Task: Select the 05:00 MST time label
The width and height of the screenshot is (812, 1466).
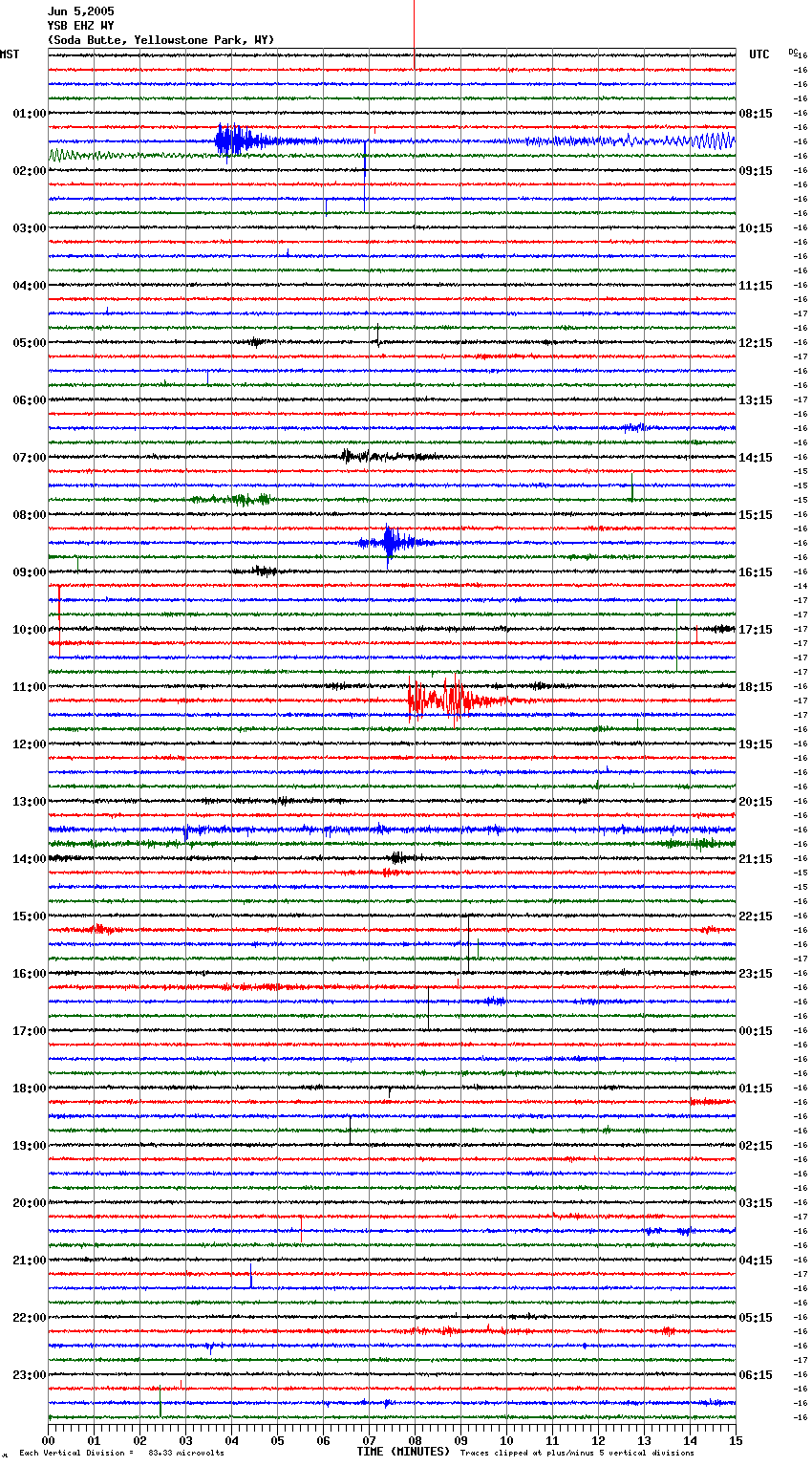Action: point(30,343)
